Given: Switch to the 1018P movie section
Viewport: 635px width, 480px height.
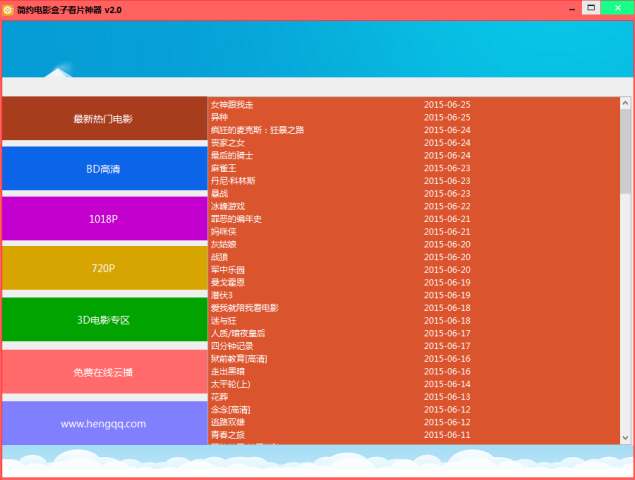Looking at the screenshot, I should point(103,219).
